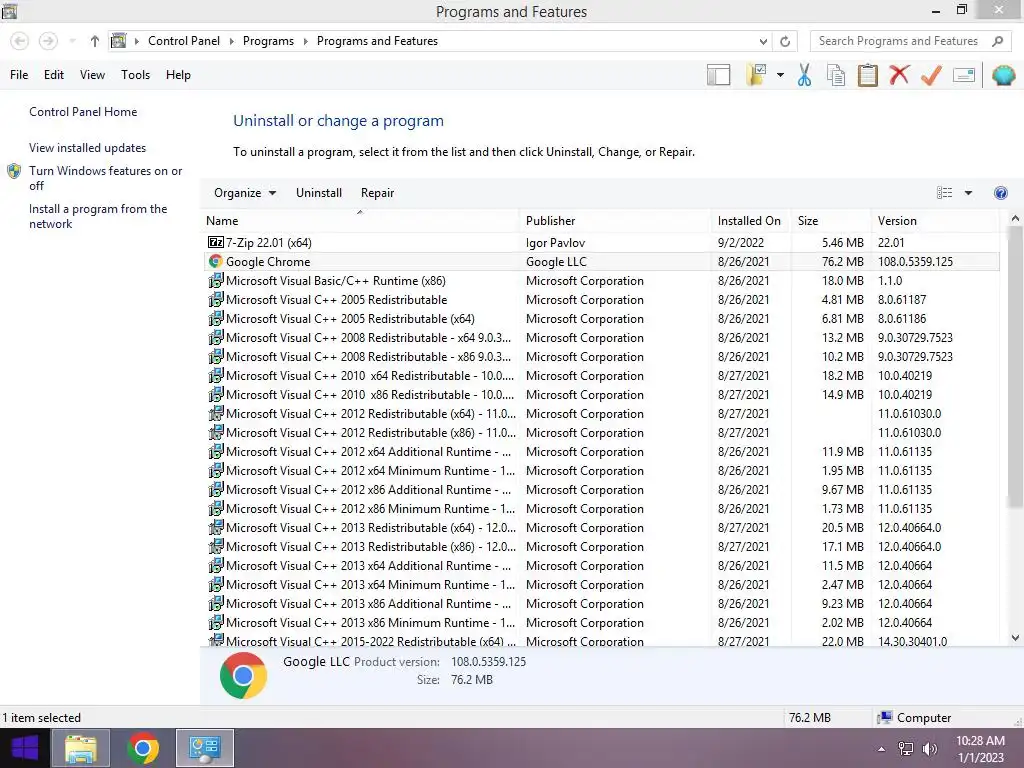
Task: Open the View menu
Action: pos(92,75)
